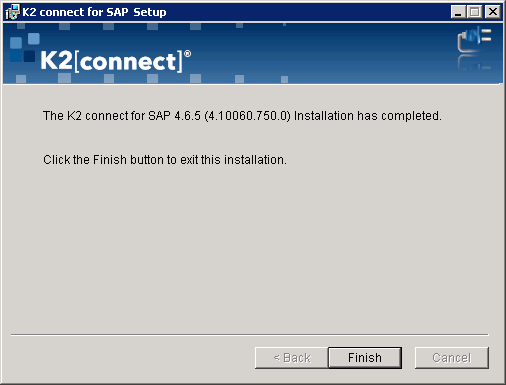Select the 'Installation has completed' message text
Screen dimensions: 506x385
242,116
